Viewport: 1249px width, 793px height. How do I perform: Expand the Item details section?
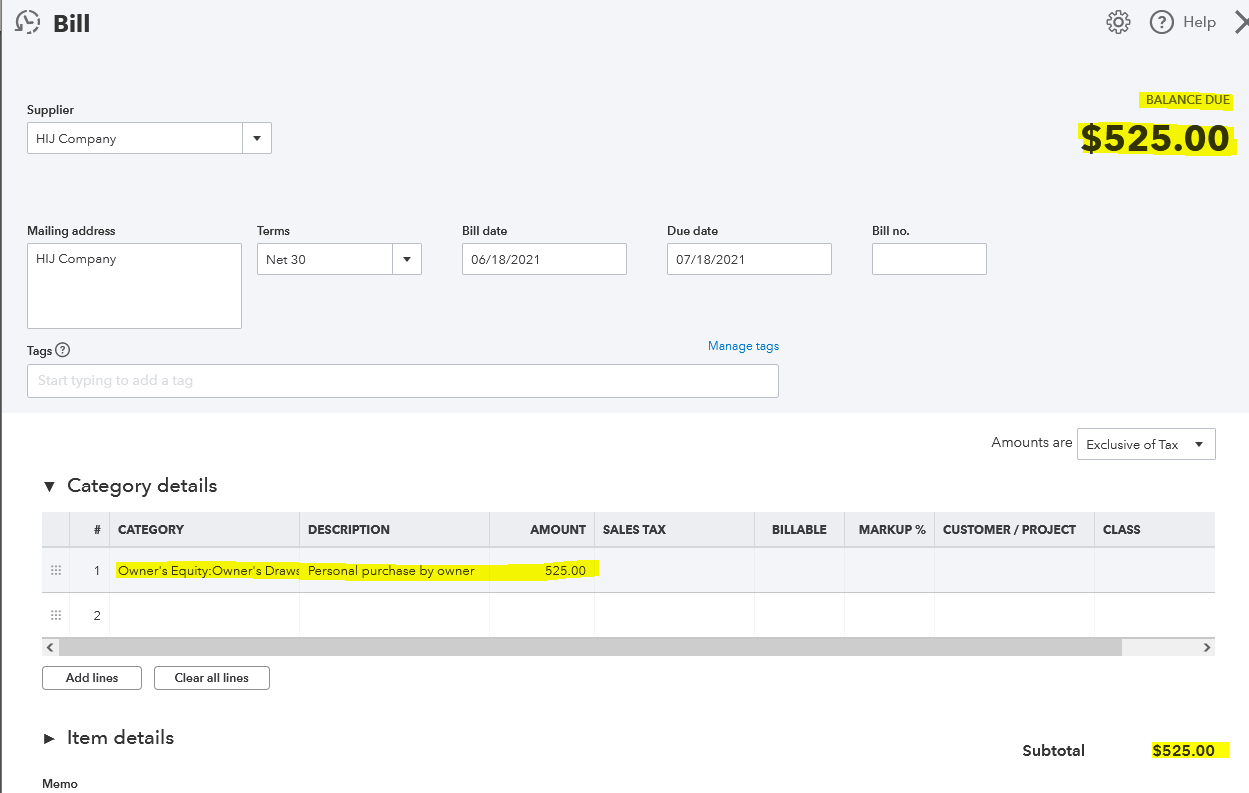coord(50,738)
